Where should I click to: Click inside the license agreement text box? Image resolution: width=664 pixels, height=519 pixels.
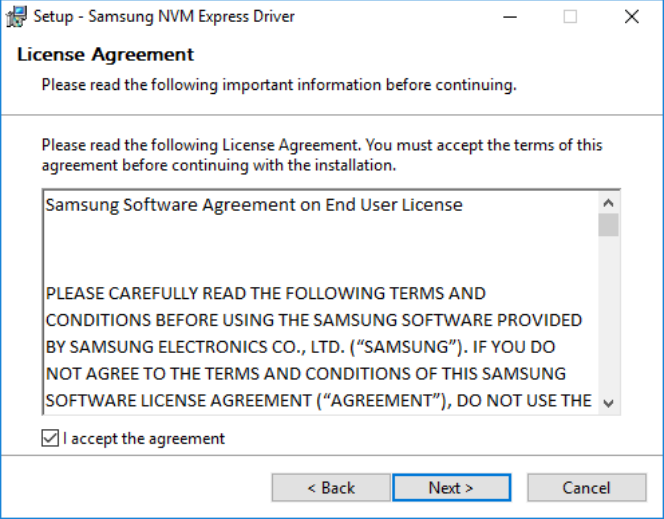321,302
